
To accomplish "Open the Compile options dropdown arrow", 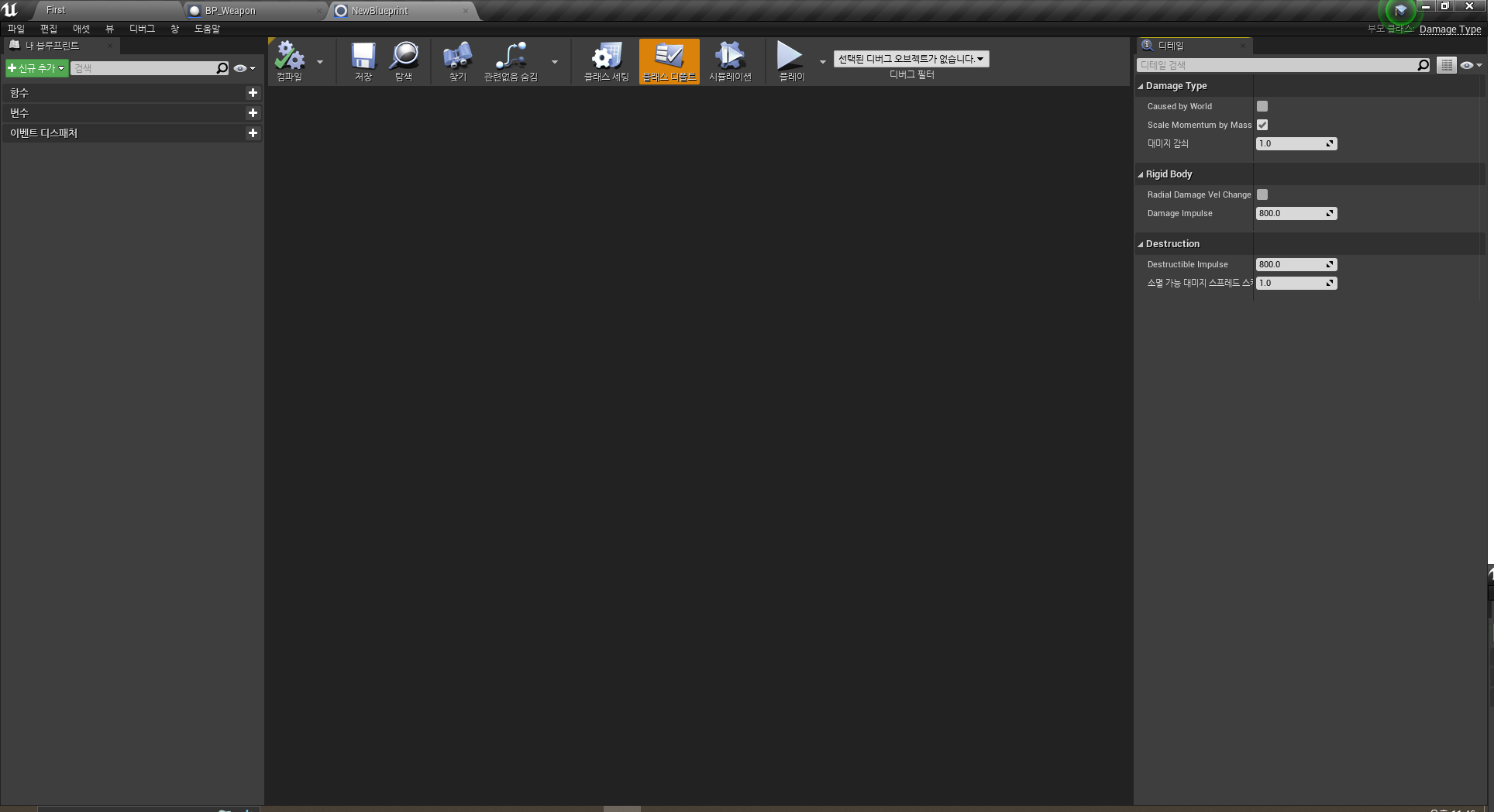I will coord(320,62).
